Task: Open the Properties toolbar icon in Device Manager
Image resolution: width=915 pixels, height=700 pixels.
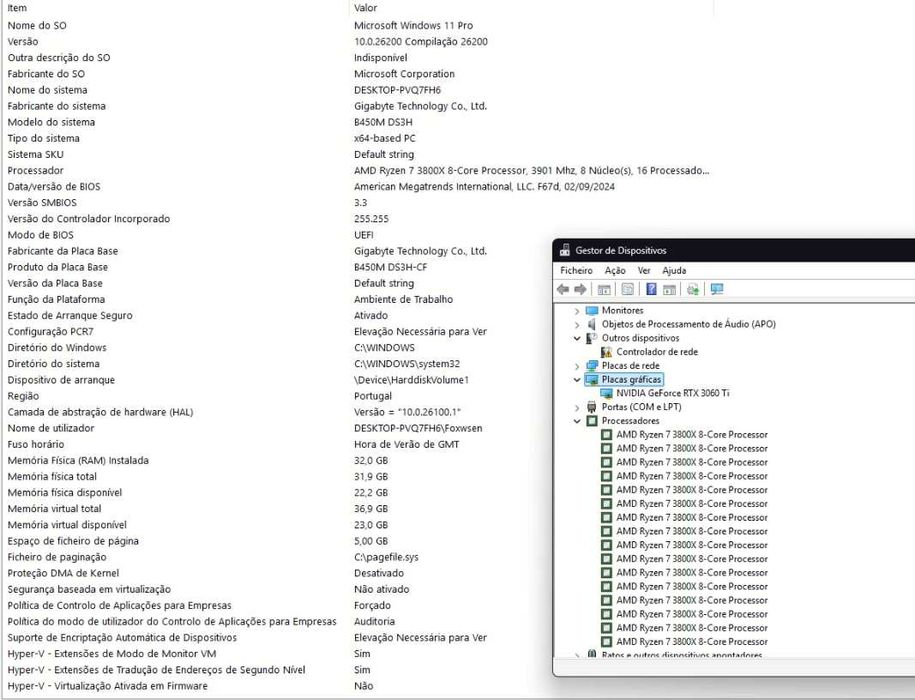Action: pos(627,289)
